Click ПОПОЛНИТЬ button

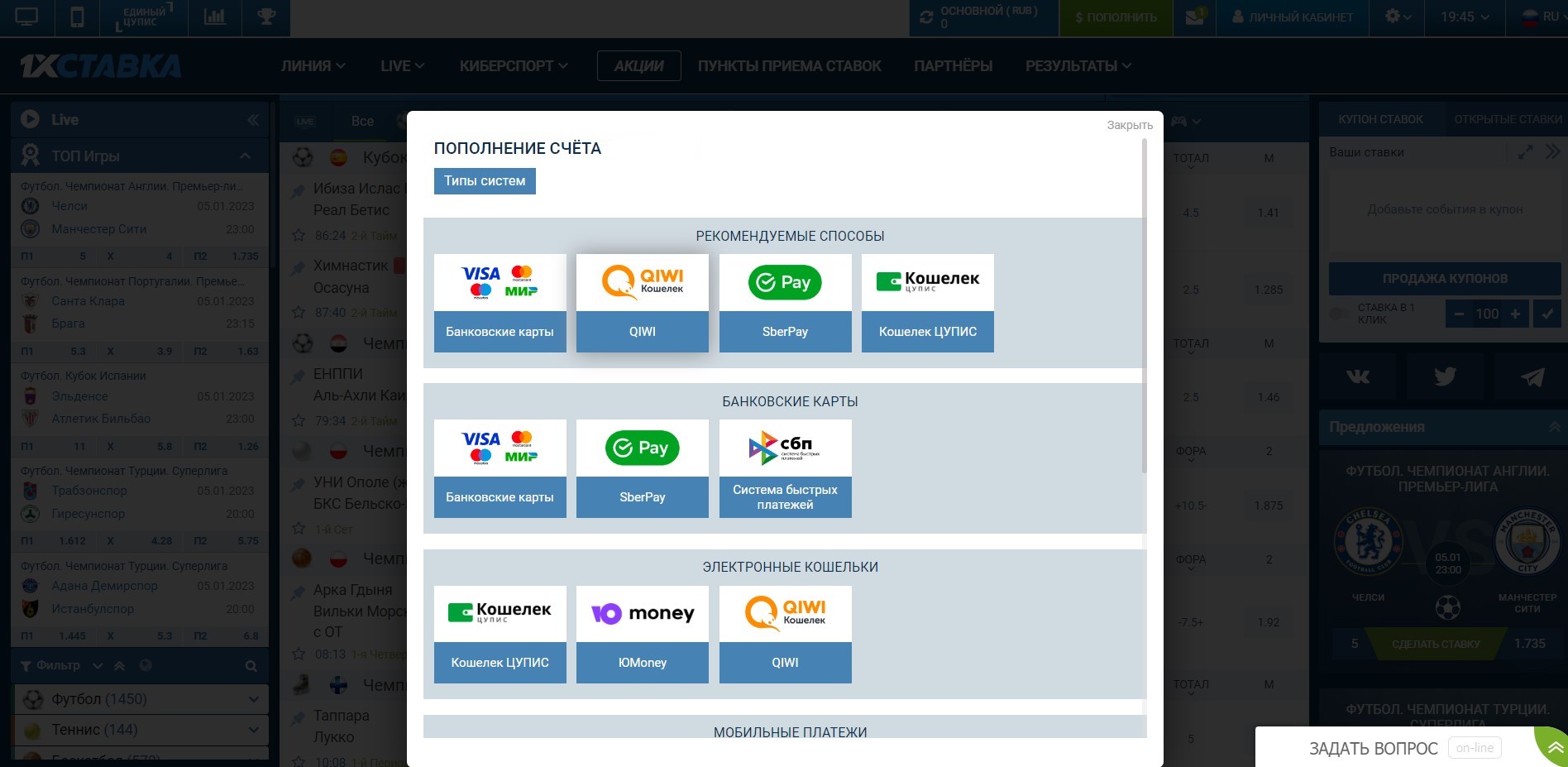point(1116,17)
